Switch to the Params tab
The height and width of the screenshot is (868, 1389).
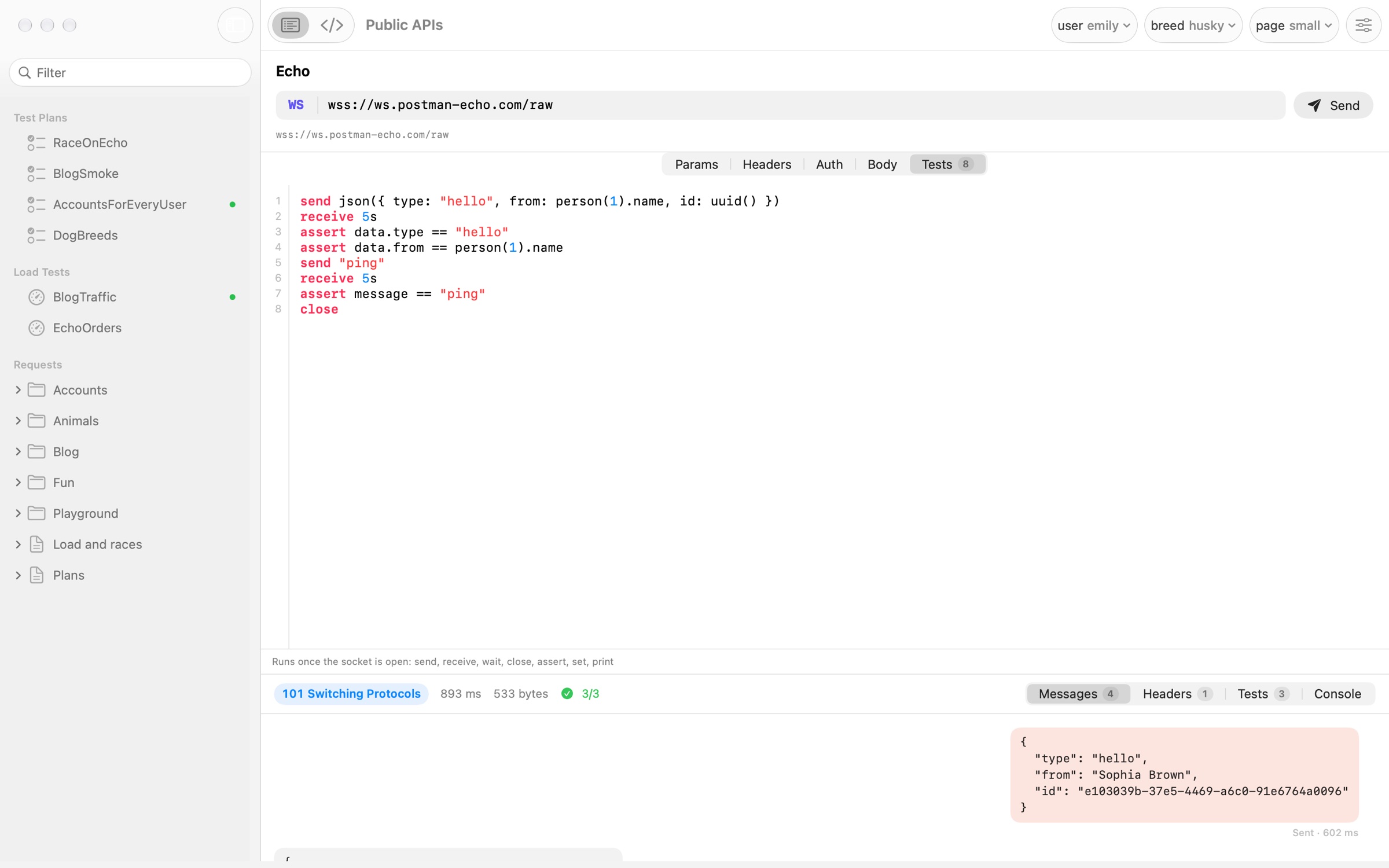[x=696, y=164]
